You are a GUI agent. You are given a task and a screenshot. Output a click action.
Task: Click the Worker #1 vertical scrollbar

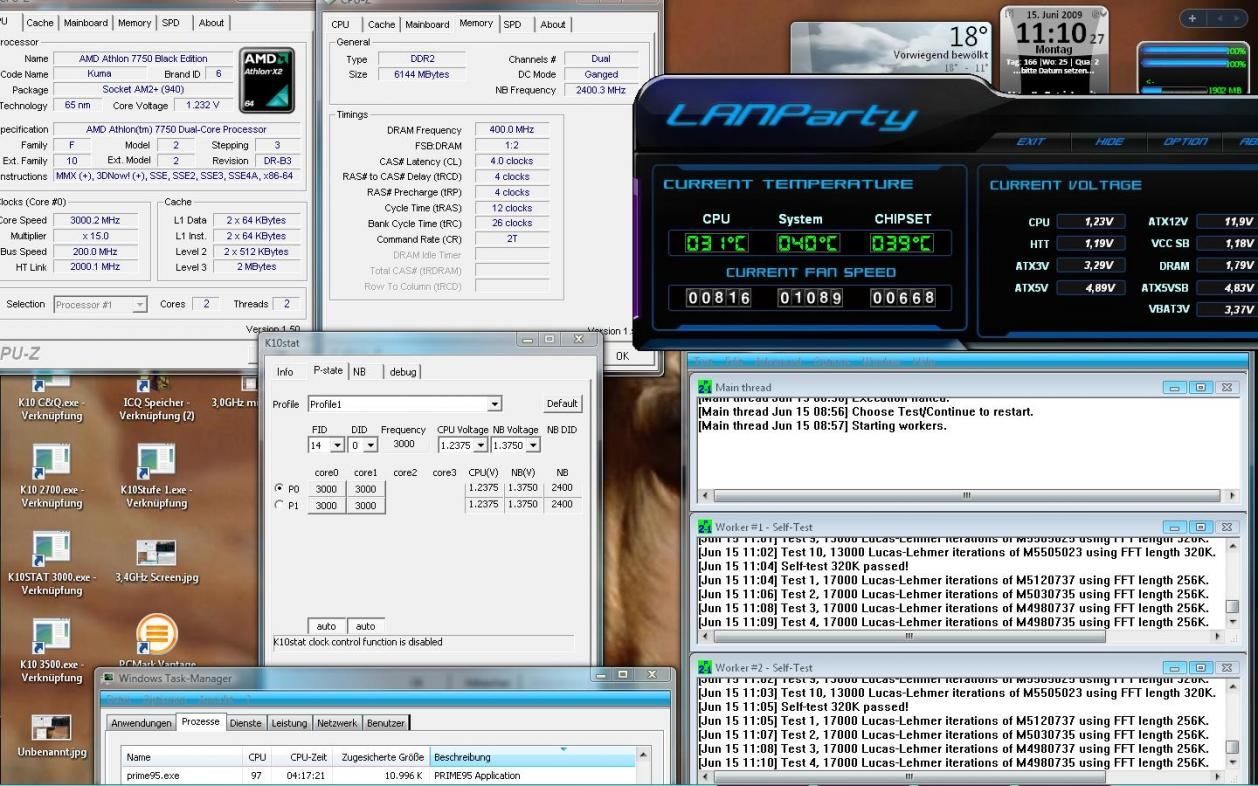click(1232, 583)
